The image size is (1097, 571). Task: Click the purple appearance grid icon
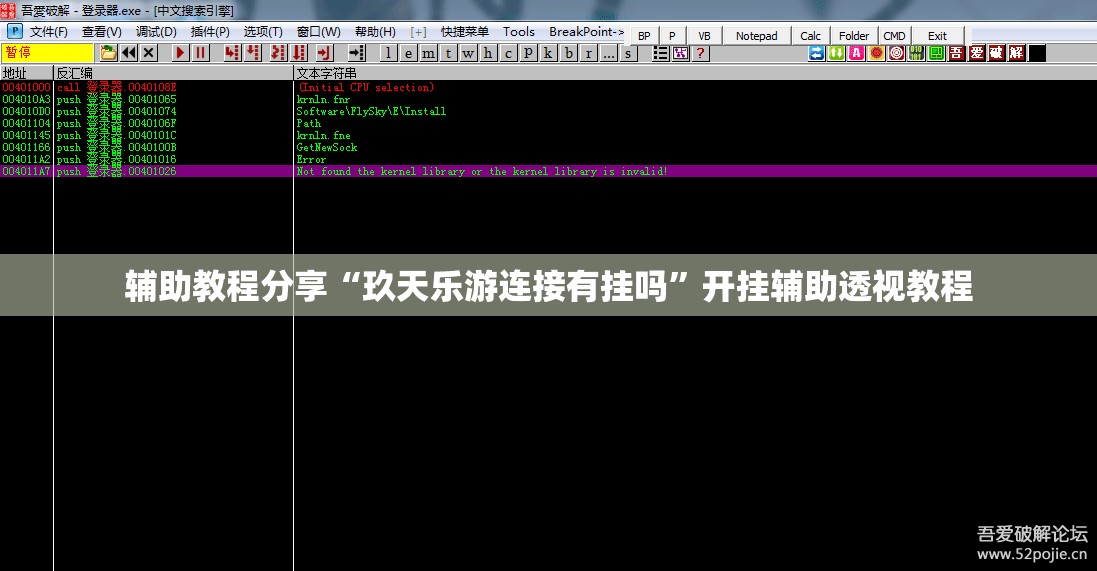tap(681, 53)
